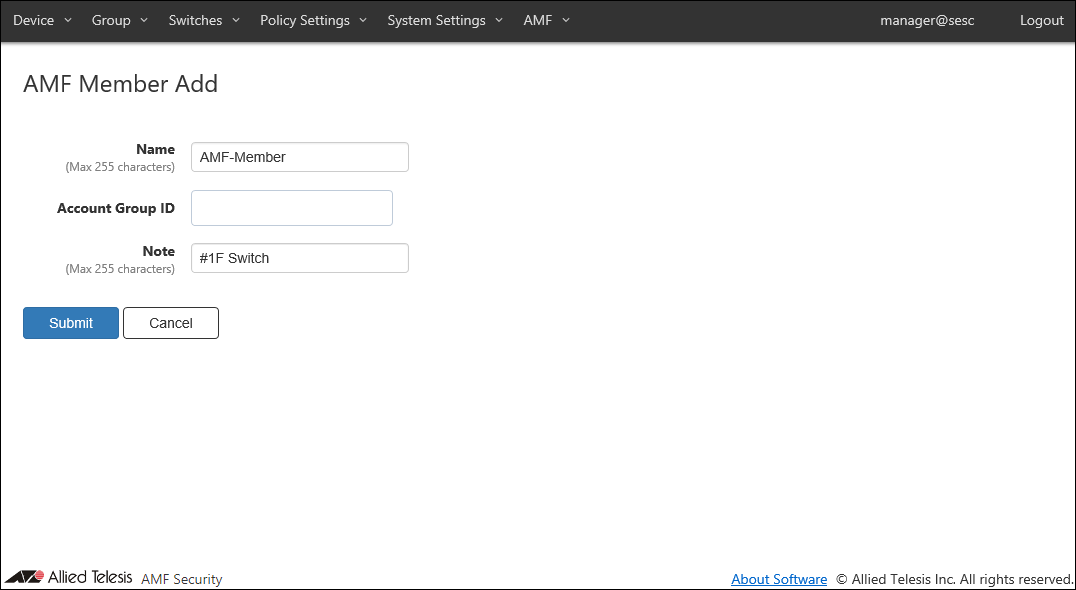Click the Policy Settings menu label

coord(305,20)
